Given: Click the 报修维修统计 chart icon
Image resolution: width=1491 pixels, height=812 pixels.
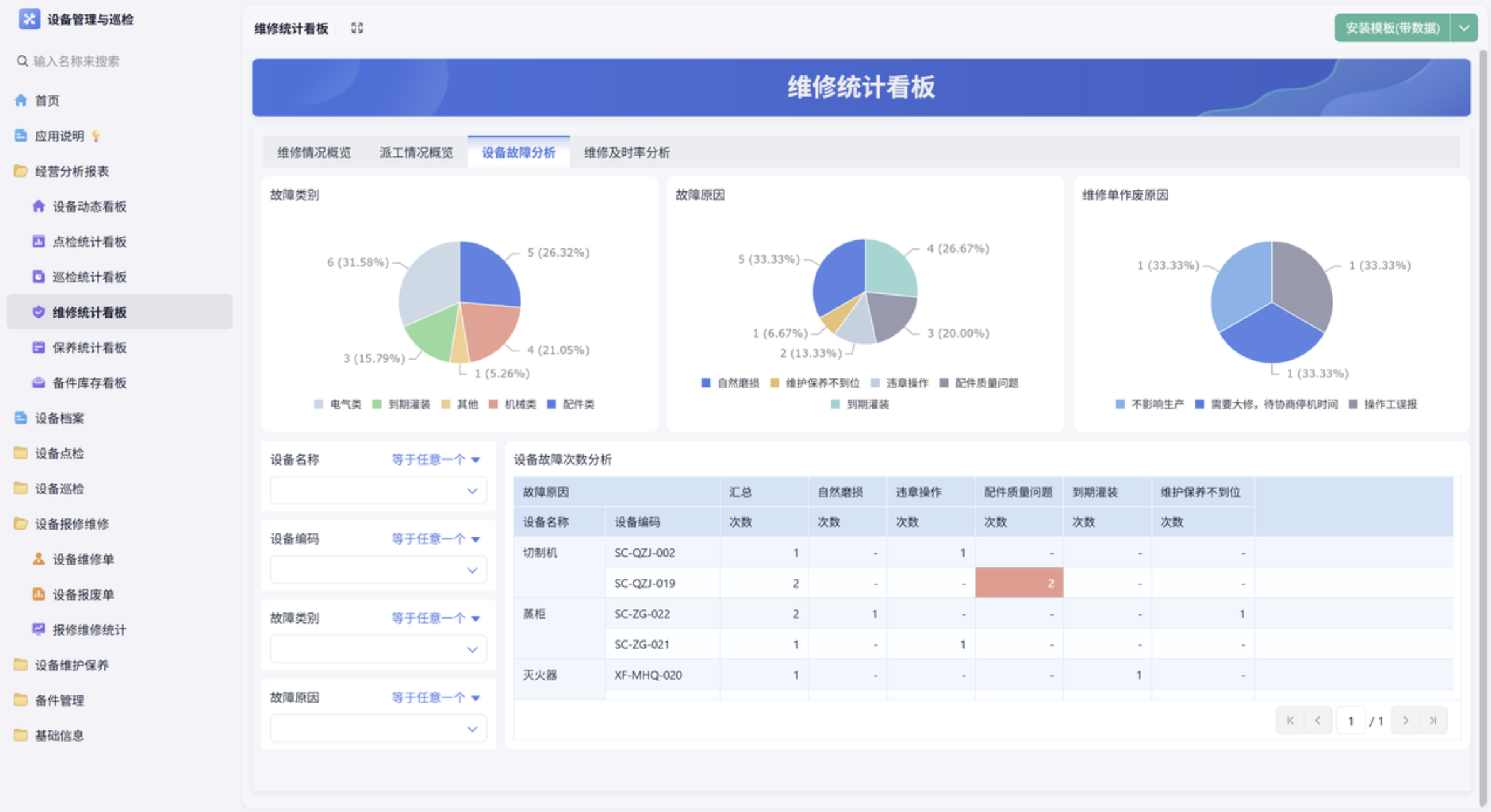Looking at the screenshot, I should (x=38, y=629).
